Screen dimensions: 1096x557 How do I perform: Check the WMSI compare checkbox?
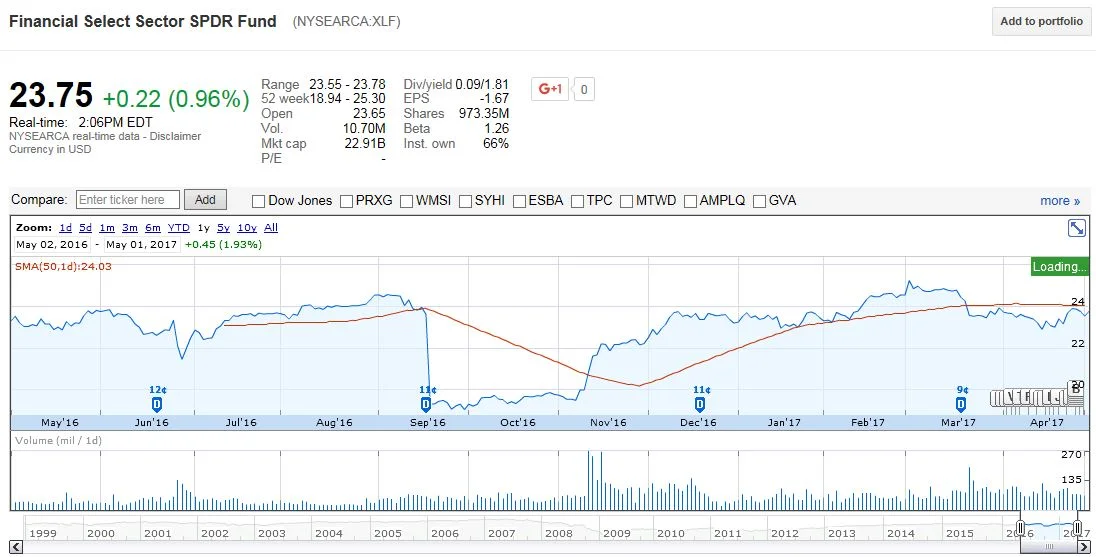coord(406,201)
